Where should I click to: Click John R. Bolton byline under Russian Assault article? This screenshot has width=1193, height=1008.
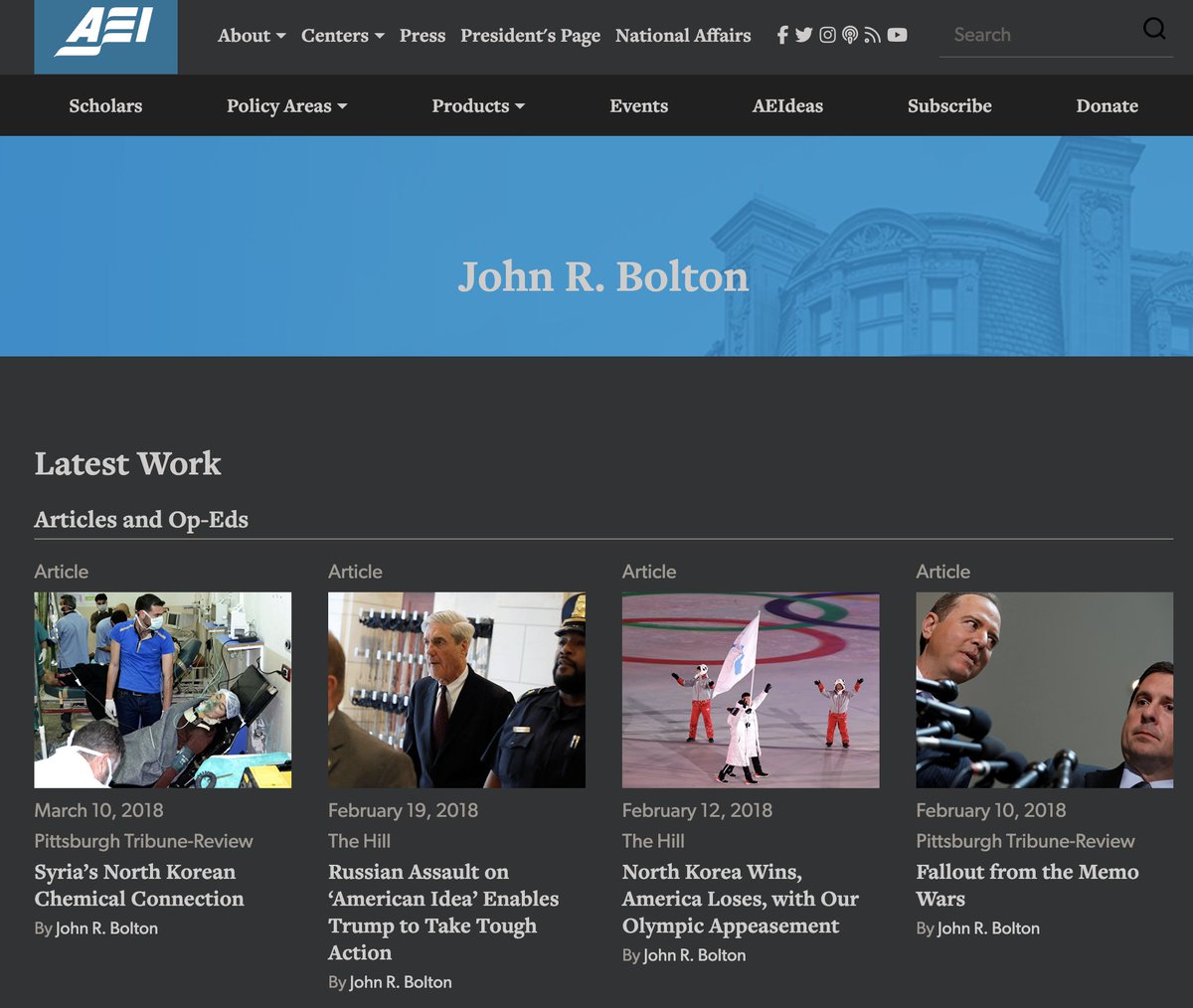[401, 982]
